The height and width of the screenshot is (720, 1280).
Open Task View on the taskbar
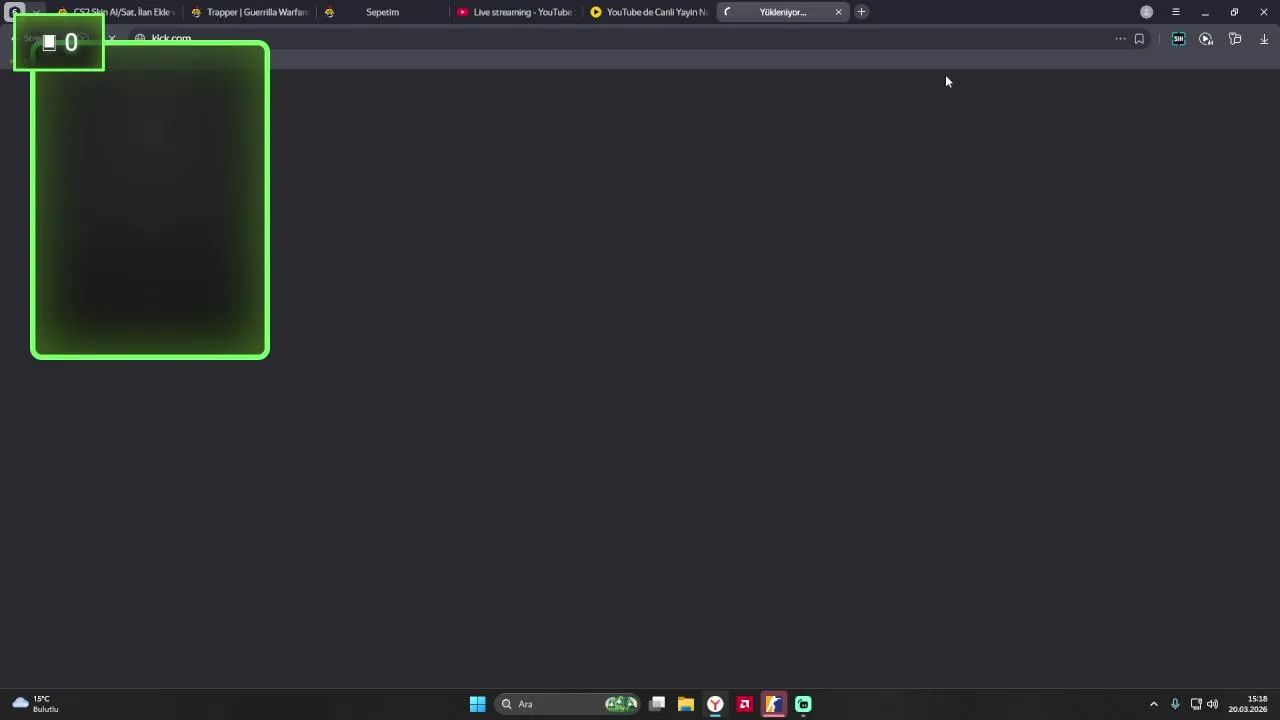[x=657, y=704]
